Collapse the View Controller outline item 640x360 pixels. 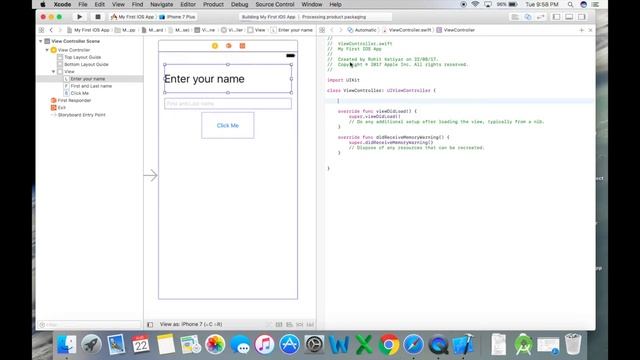click(x=47, y=50)
